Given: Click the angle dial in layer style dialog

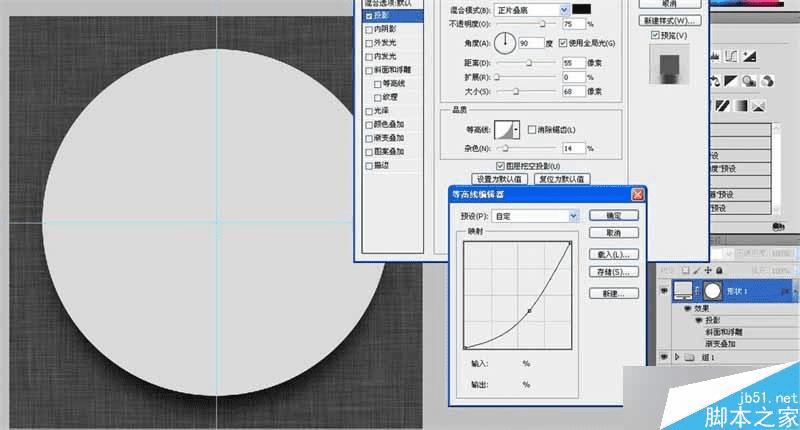Looking at the screenshot, I should coord(505,43).
